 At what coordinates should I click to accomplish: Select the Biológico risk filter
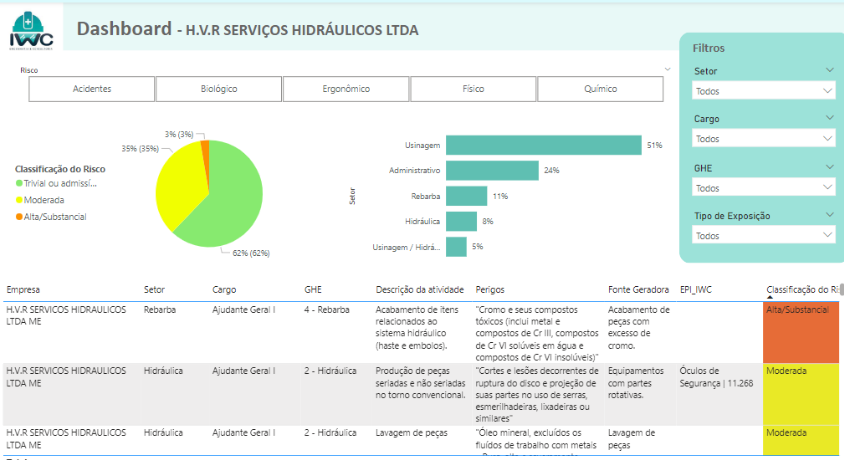pyautogui.click(x=219, y=89)
